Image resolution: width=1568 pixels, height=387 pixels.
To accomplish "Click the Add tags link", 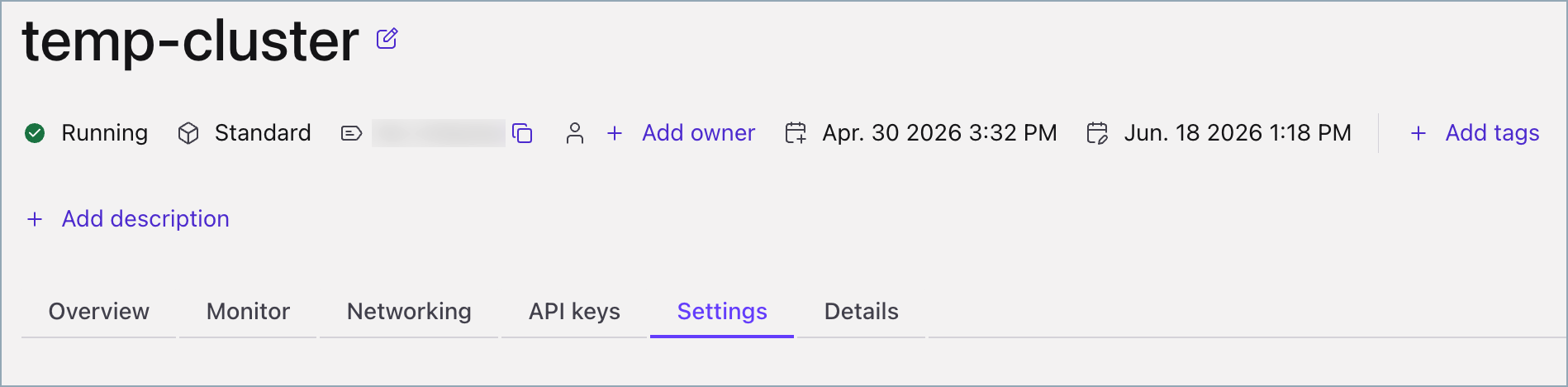I will [1492, 133].
